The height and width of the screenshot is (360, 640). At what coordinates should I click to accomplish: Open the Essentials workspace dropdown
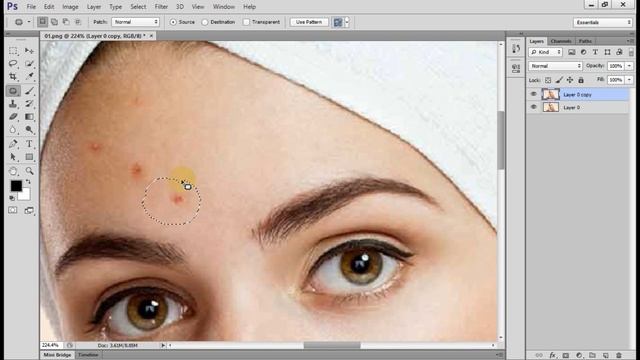(x=602, y=22)
